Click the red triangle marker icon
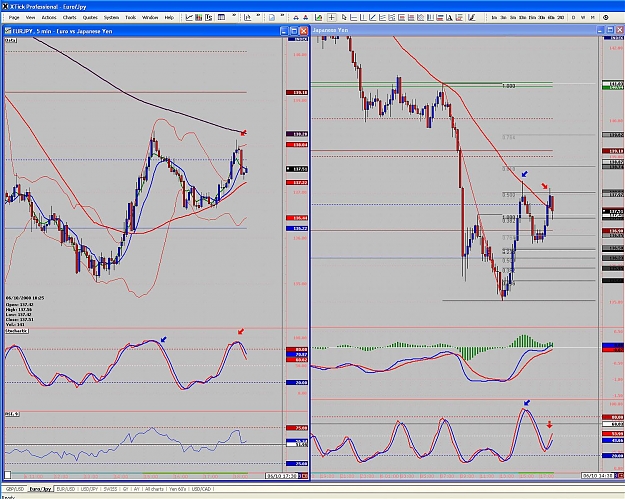This screenshot has height=499, width=625. [305, 18]
